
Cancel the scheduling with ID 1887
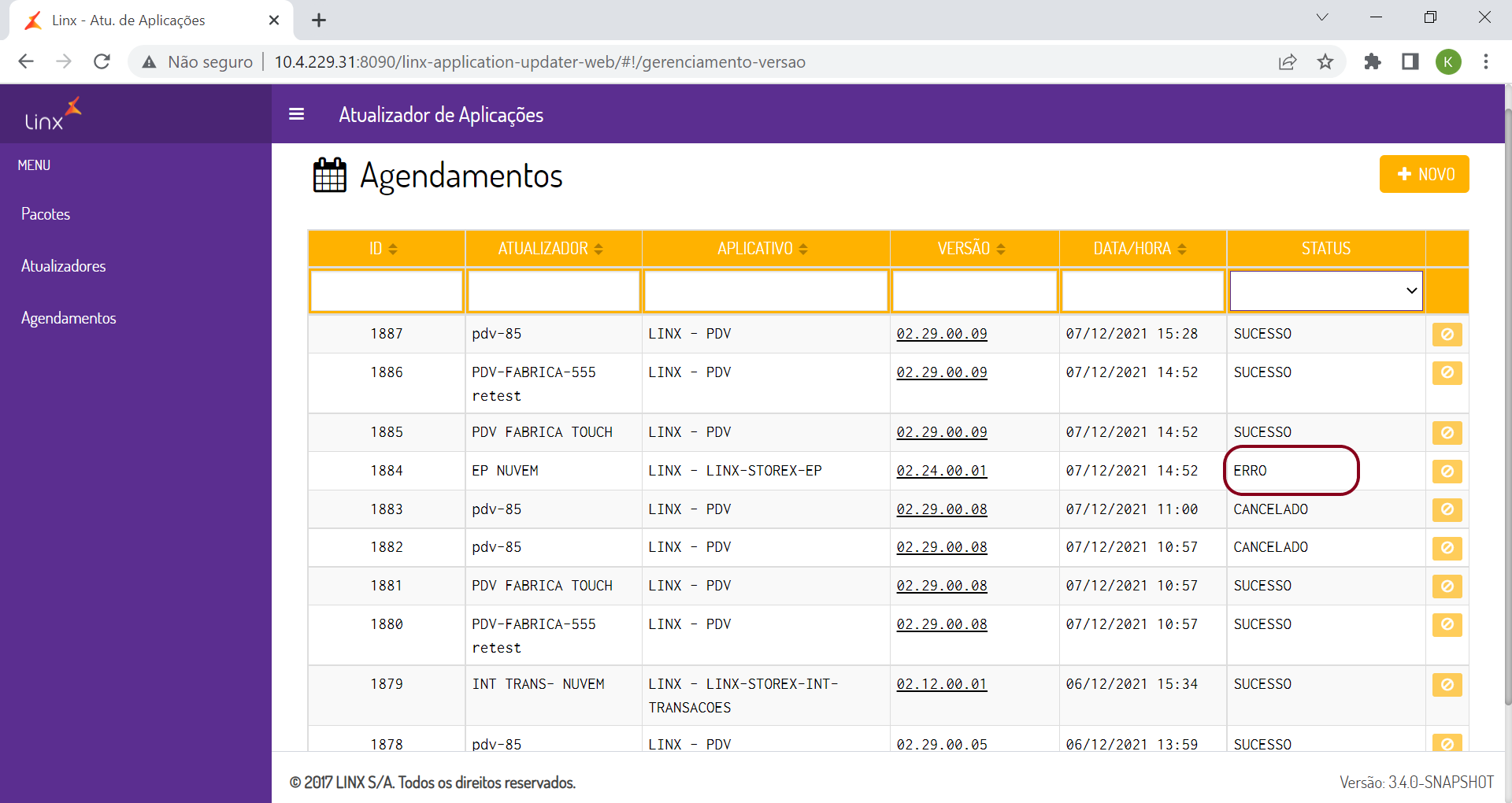(x=1447, y=335)
